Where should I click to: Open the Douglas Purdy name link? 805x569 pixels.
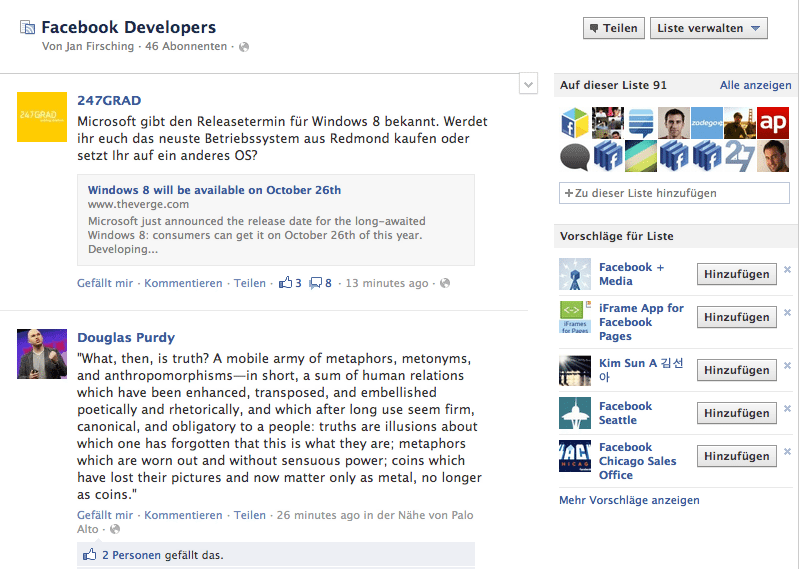[x=126, y=337]
